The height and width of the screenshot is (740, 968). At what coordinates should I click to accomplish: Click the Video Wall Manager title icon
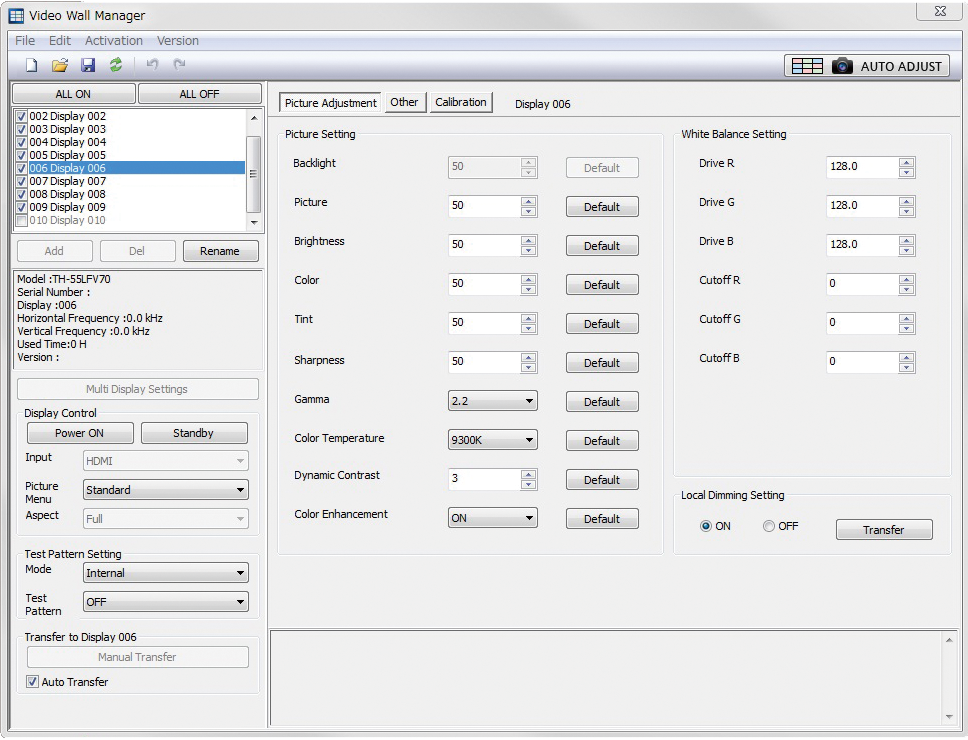tap(16, 15)
